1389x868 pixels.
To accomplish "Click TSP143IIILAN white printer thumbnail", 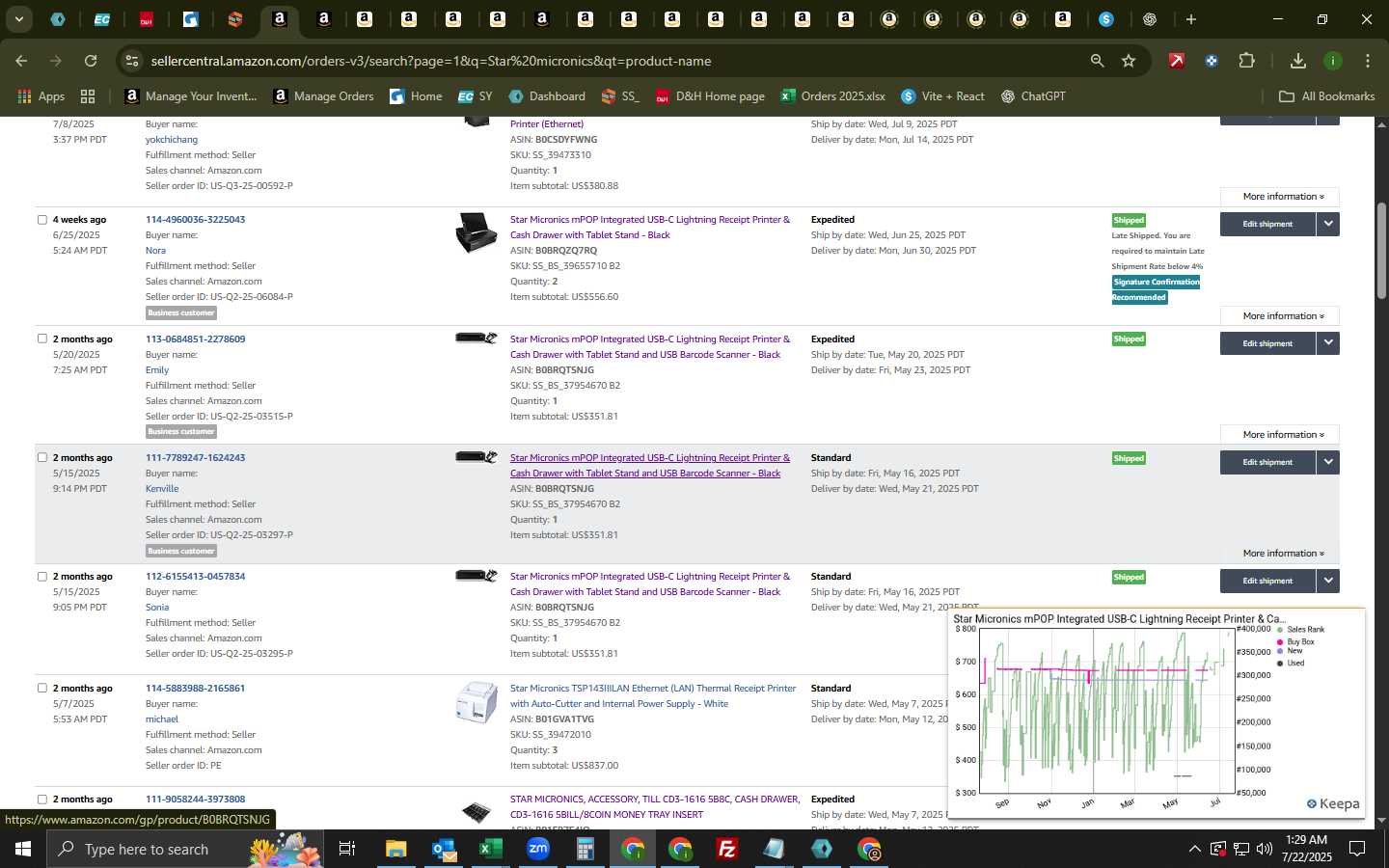I will coord(476,702).
